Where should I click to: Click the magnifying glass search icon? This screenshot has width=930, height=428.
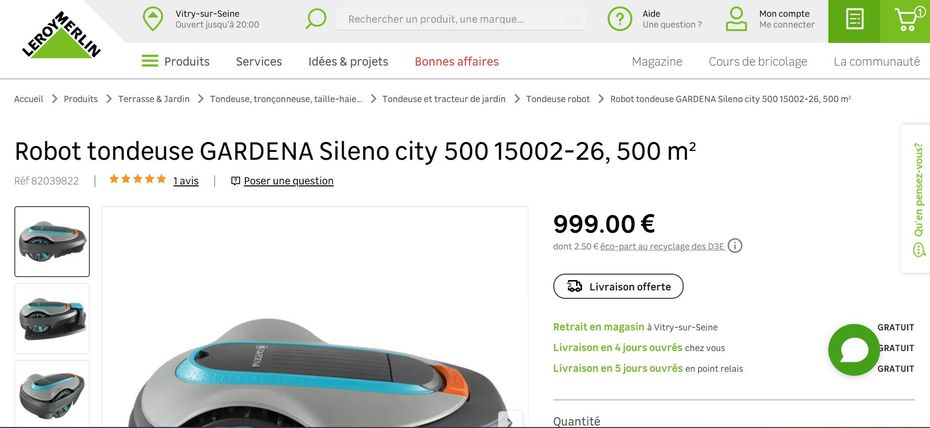316,19
